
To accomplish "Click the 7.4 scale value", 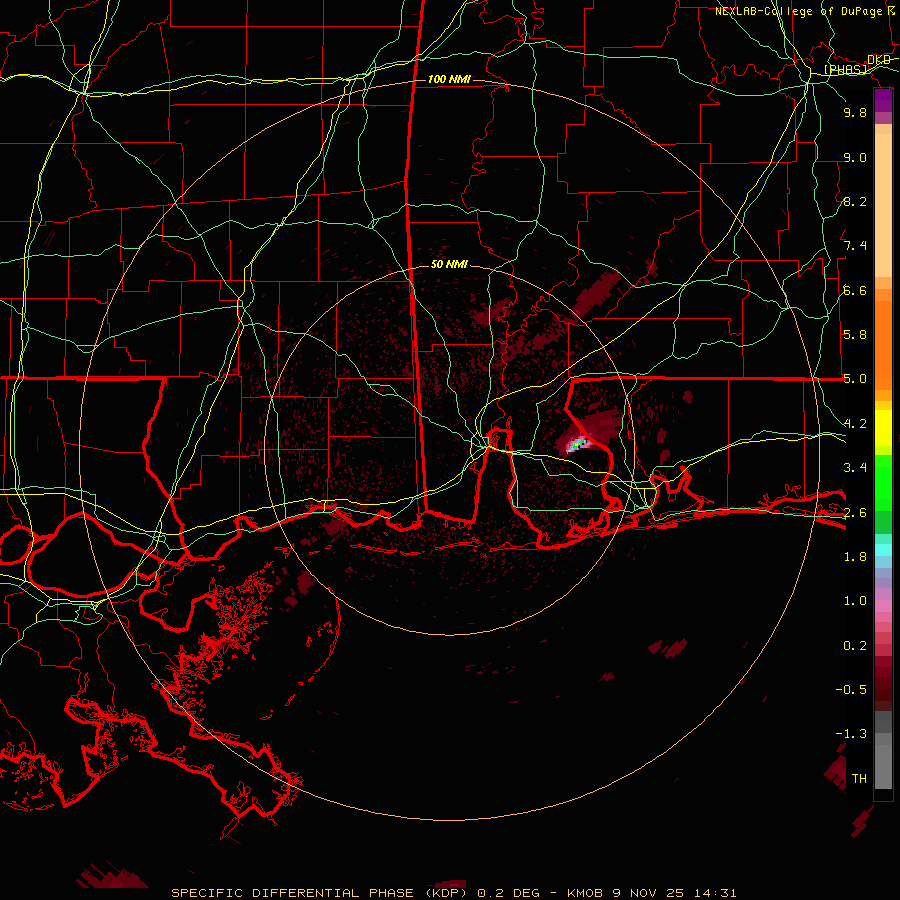I will pyautogui.click(x=855, y=246).
